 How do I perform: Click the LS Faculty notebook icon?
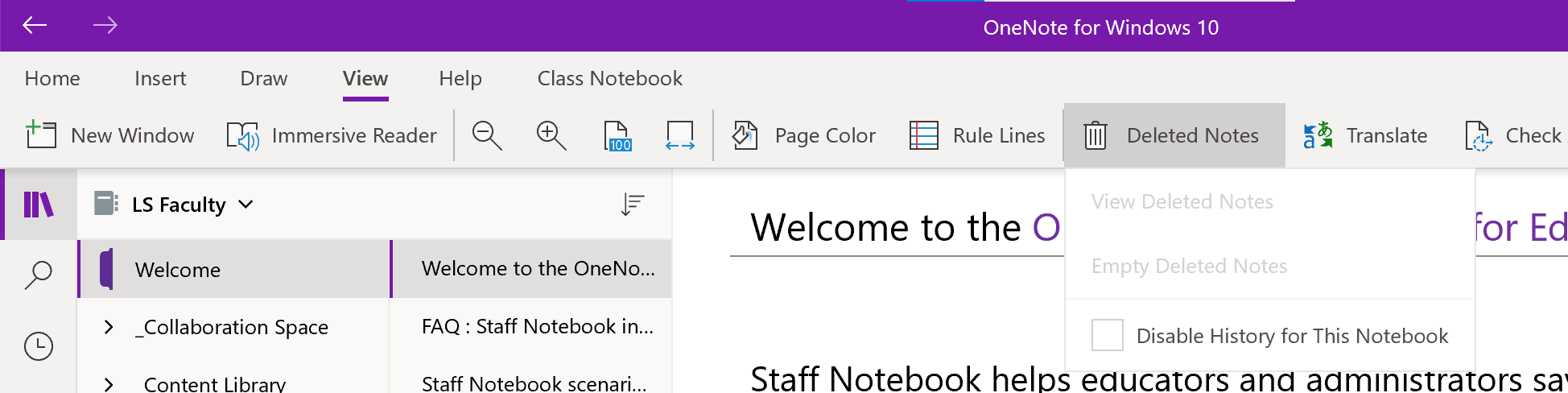(x=106, y=203)
